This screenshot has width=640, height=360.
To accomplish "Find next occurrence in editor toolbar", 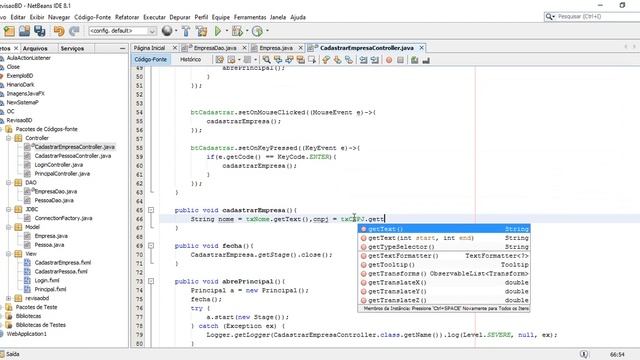I will click(289, 60).
